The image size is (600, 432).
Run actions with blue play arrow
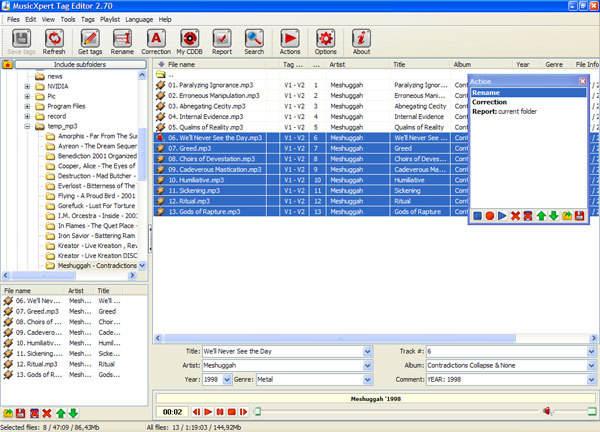coord(502,216)
